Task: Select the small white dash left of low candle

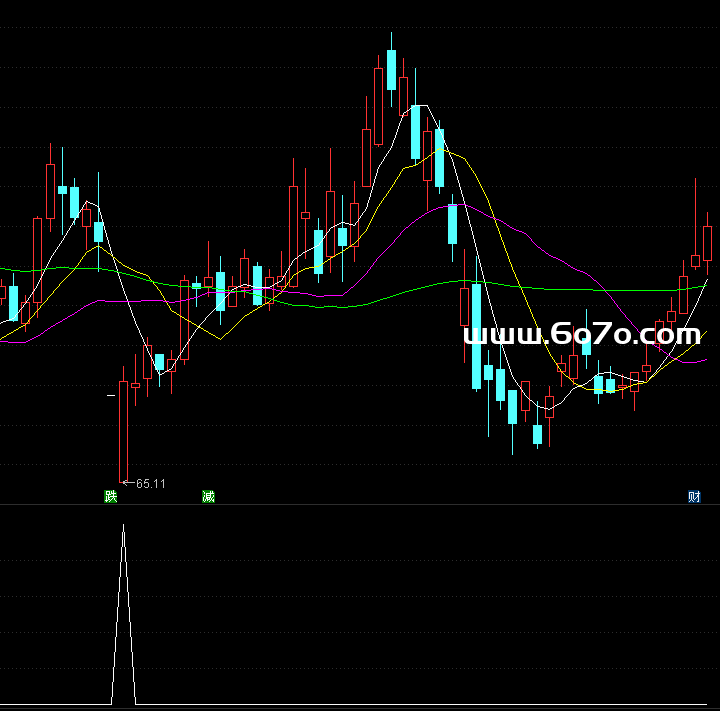Action: [110, 396]
